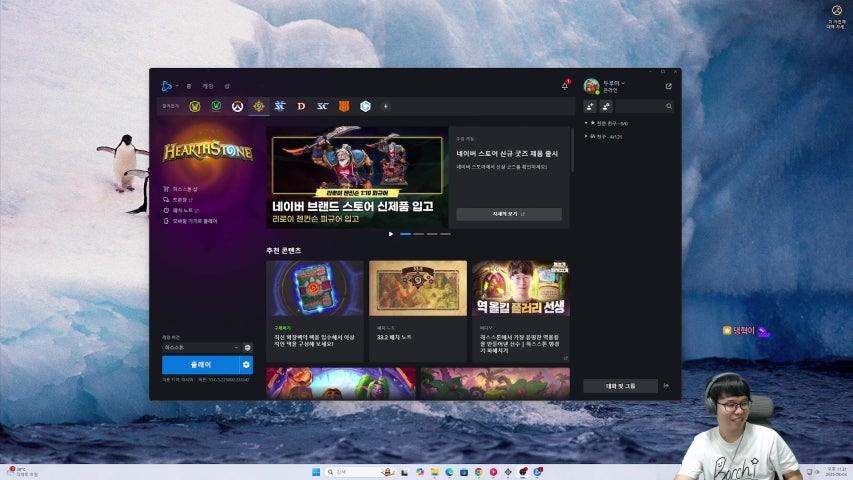The height and width of the screenshot is (480, 853).
Task: Open the lower right tropical banner card
Action: click(x=495, y=384)
